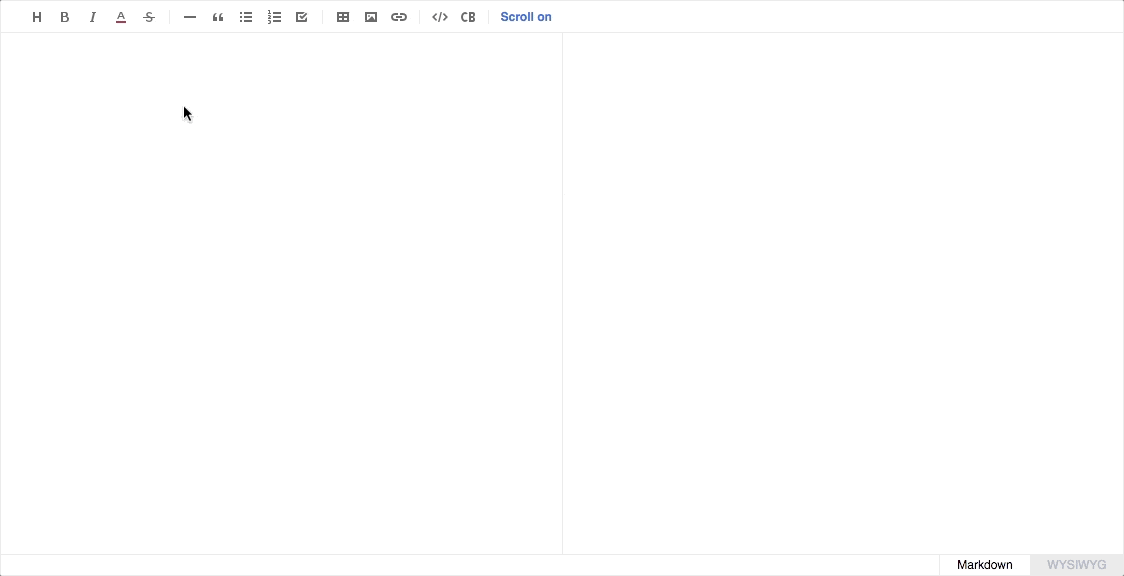Open the text color picker
Viewport: 1124px width, 576px height.
(x=121, y=17)
